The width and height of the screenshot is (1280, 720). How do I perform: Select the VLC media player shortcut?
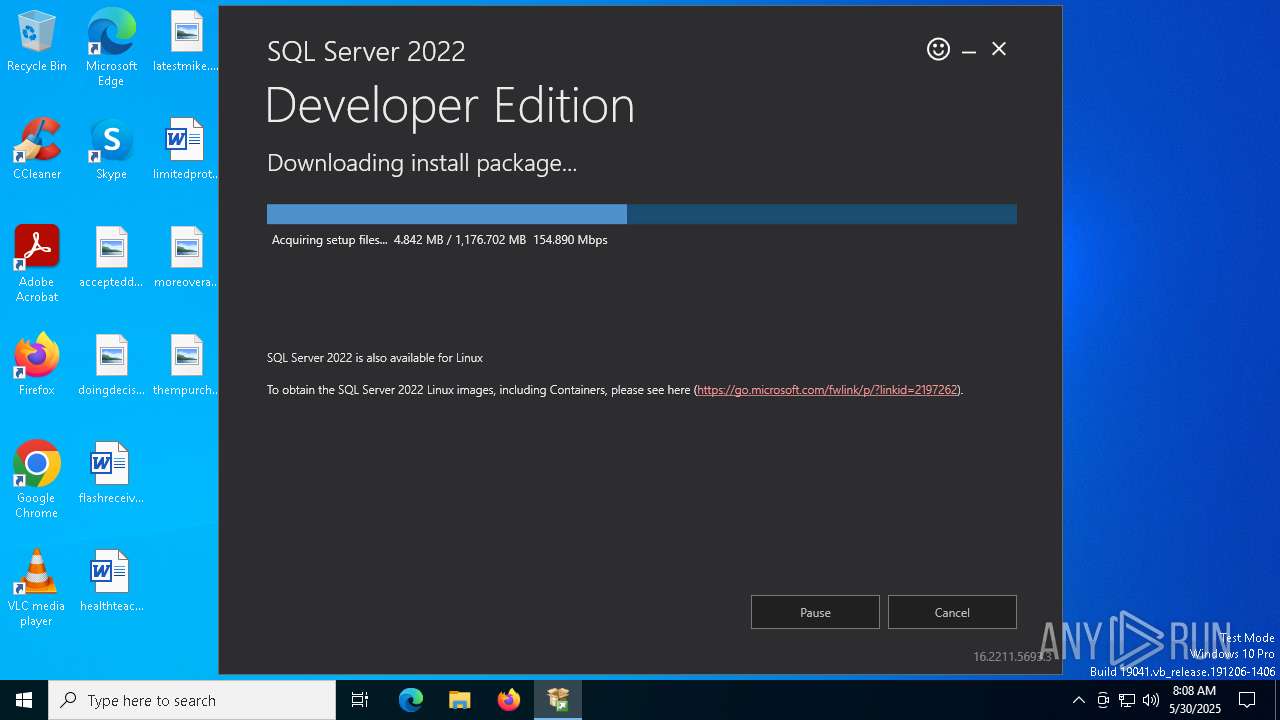point(37,588)
